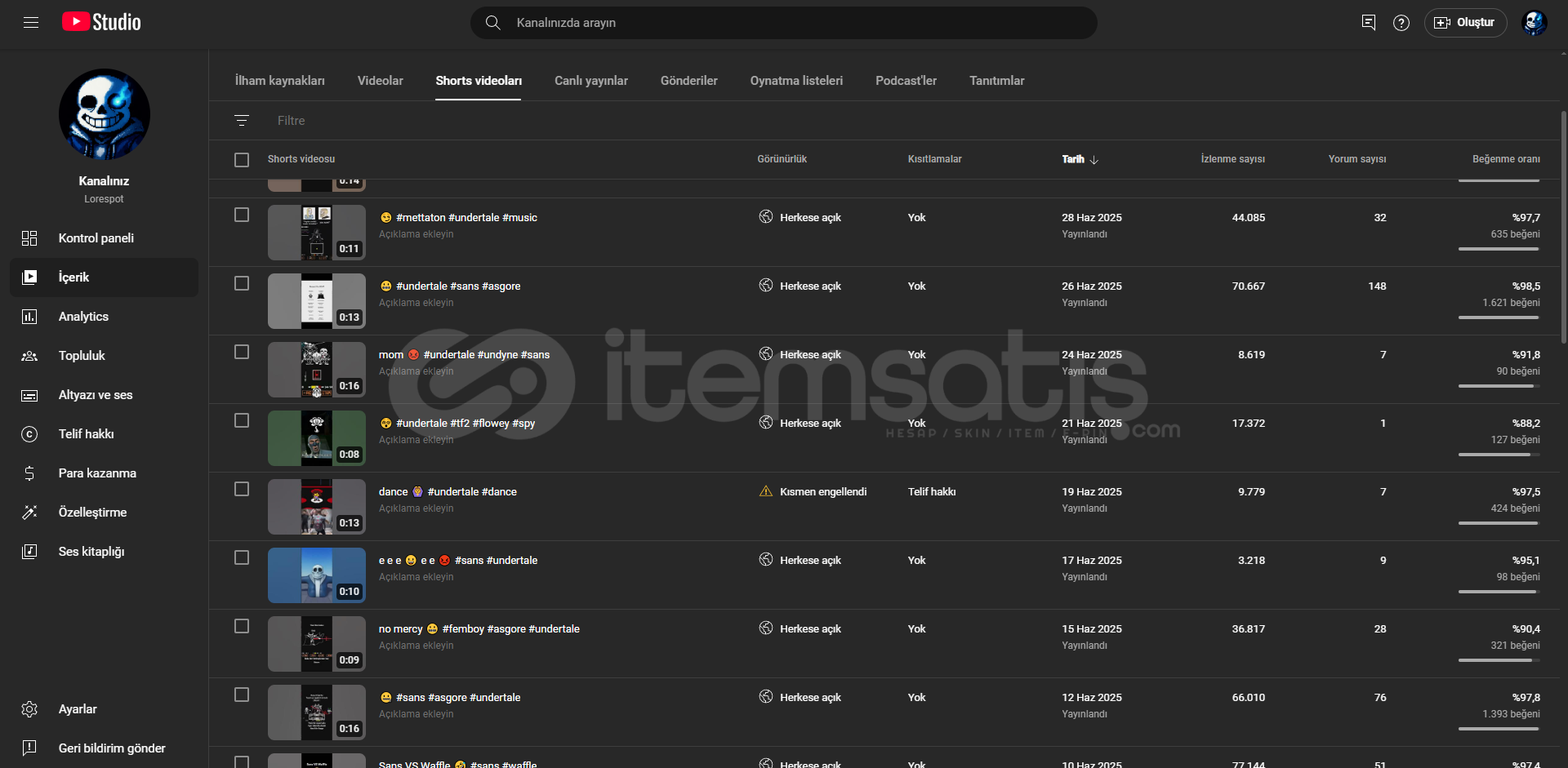Click like-ratio bar for %97,7 row
Viewport: 1568px width, 768px height.
click(1499, 249)
